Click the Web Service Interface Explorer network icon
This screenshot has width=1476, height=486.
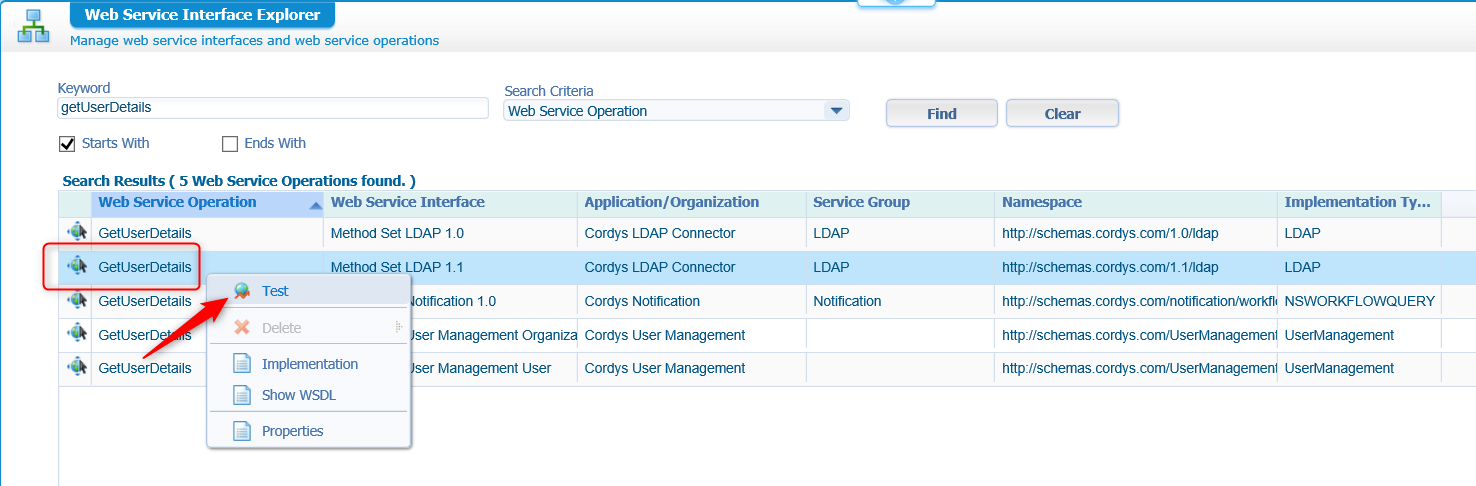click(34, 26)
